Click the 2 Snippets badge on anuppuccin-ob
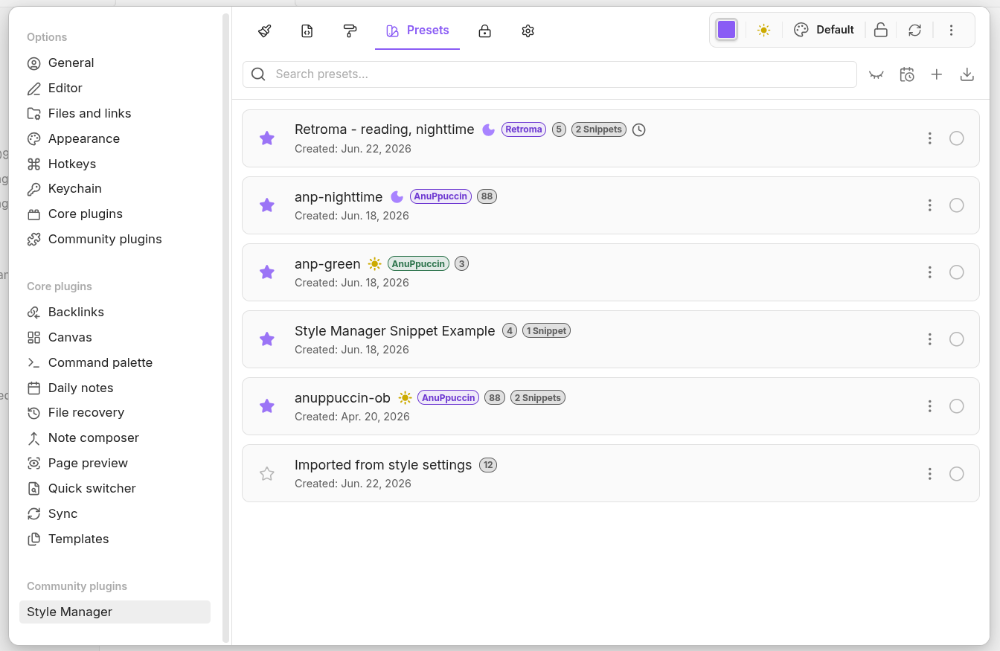 click(538, 398)
